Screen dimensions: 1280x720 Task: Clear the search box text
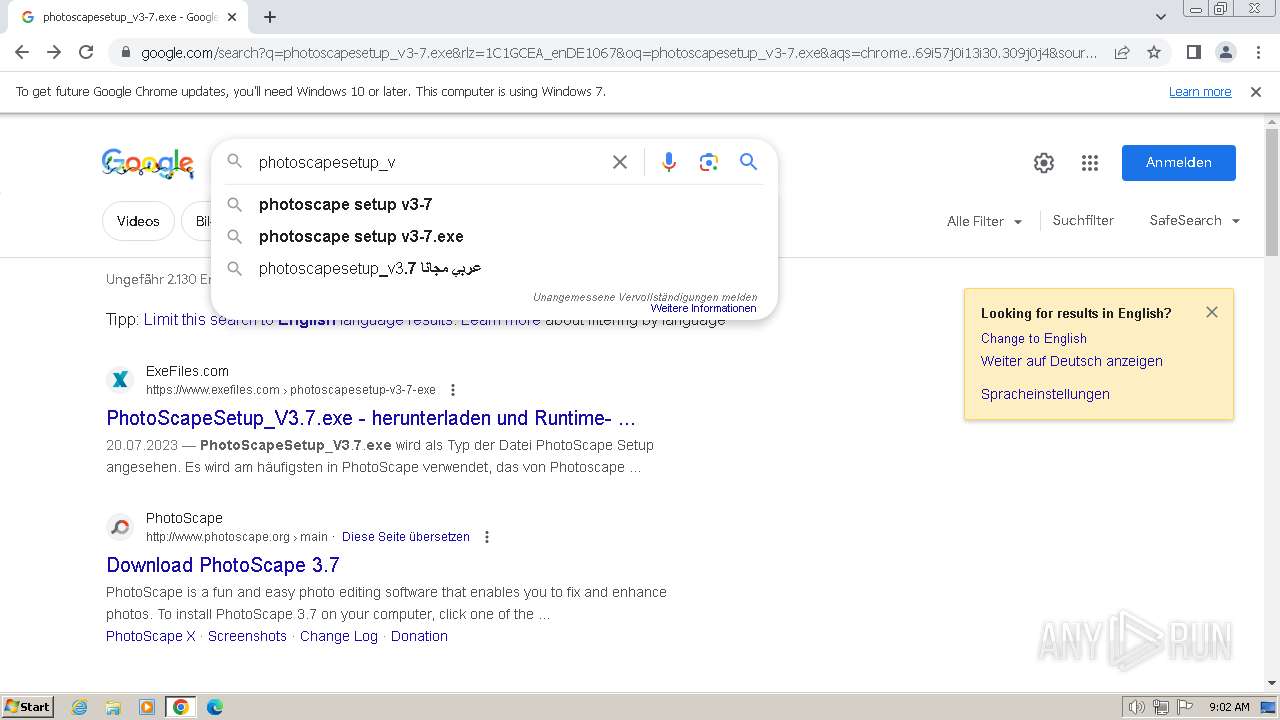[x=620, y=162]
